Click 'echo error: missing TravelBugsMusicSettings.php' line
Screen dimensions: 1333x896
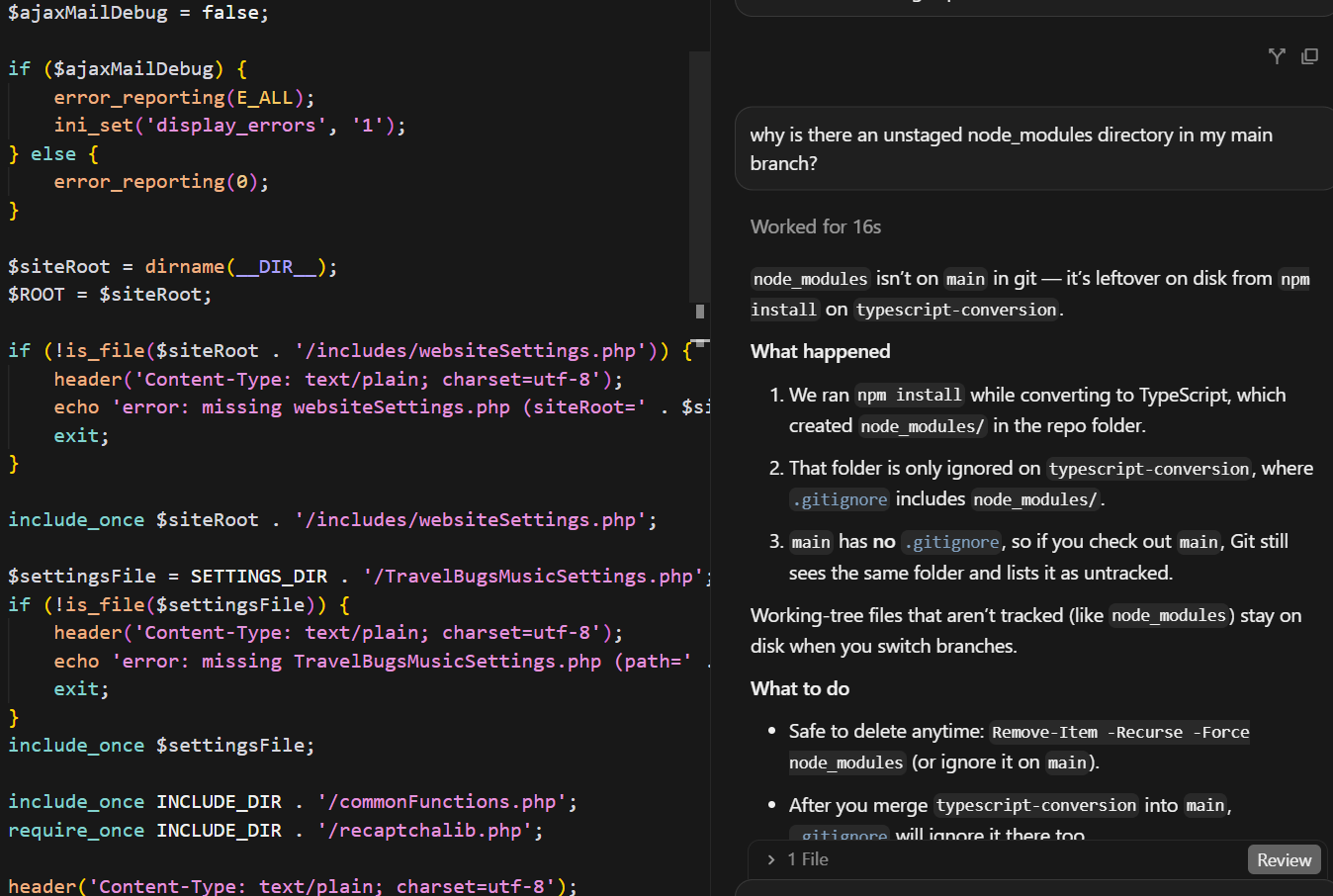[x=383, y=662]
